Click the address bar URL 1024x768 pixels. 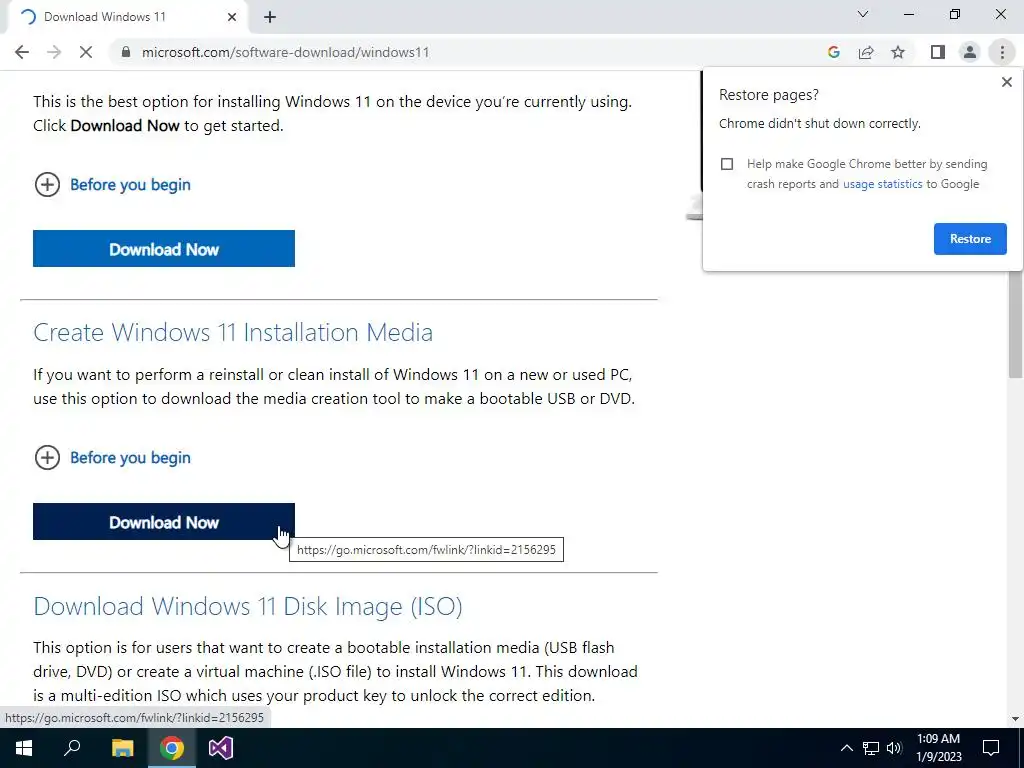285,52
